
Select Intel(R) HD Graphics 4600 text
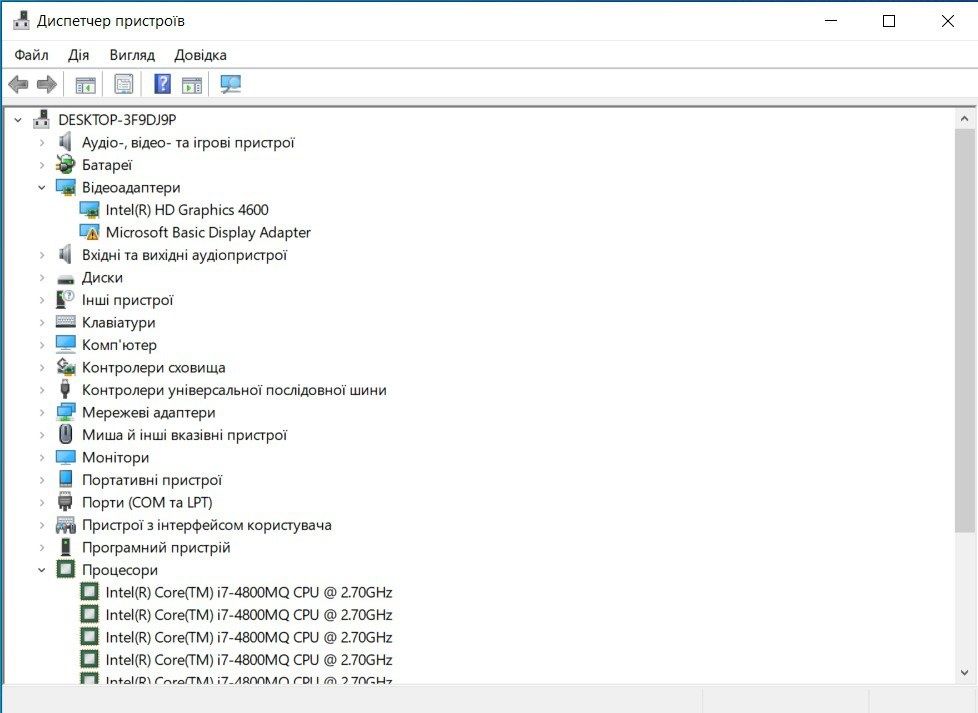pos(187,210)
